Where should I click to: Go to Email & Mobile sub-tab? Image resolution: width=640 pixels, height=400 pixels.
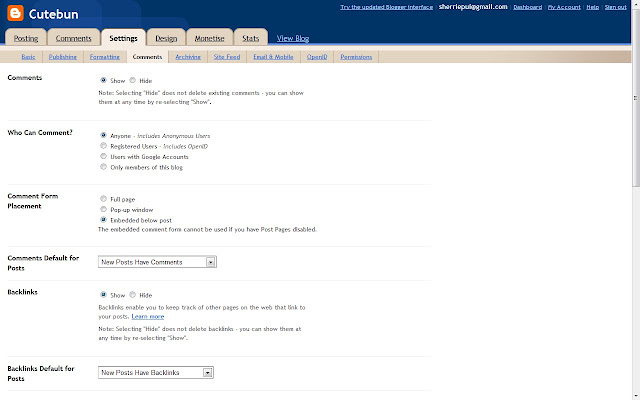tap(273, 57)
